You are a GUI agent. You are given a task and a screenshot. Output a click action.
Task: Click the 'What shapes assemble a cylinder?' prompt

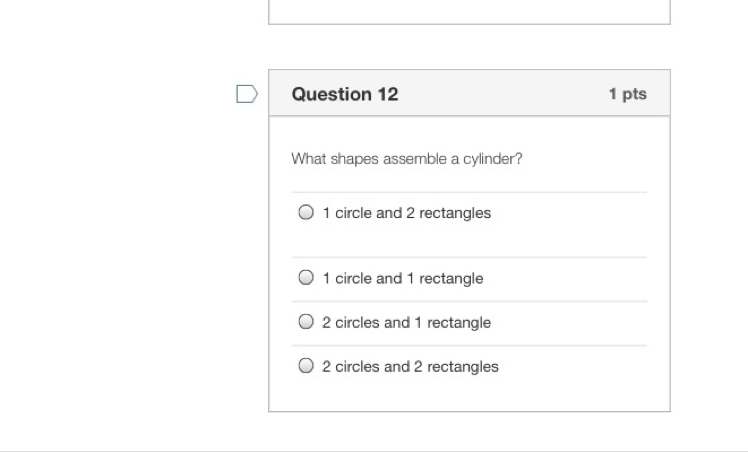pyautogui.click(x=407, y=159)
